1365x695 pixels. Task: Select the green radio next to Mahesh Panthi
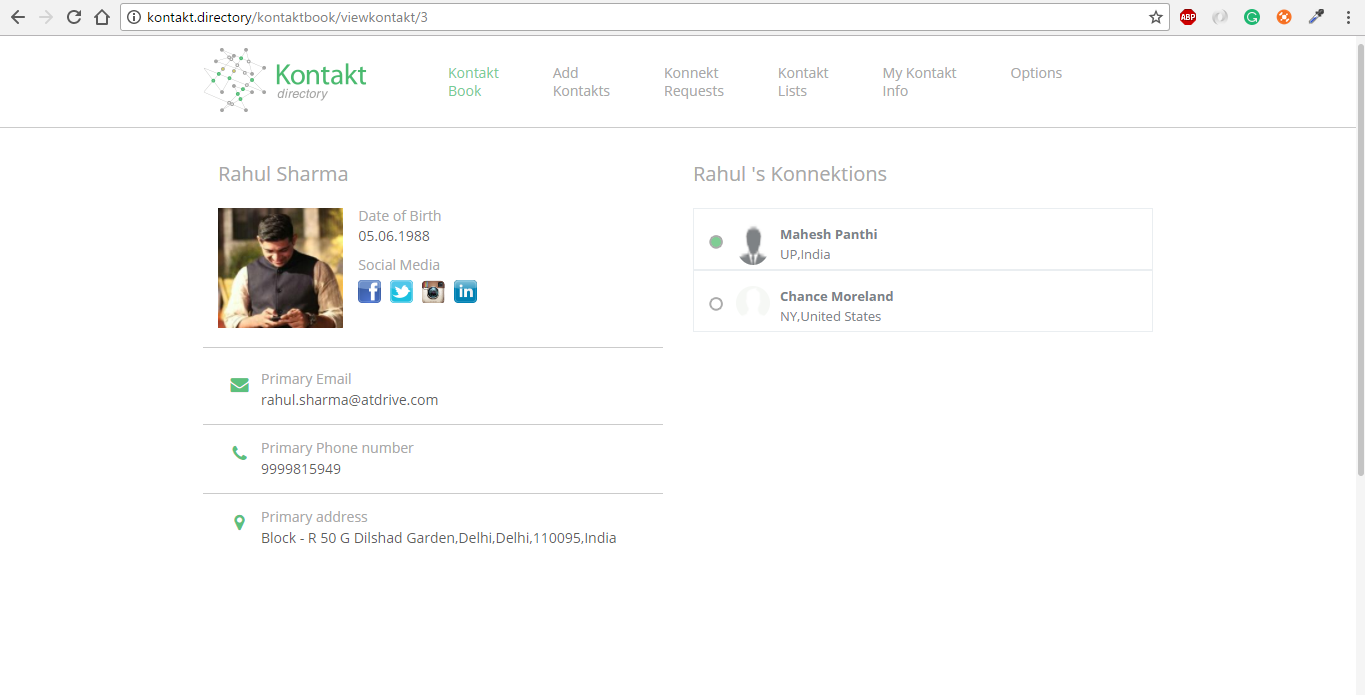tap(716, 242)
